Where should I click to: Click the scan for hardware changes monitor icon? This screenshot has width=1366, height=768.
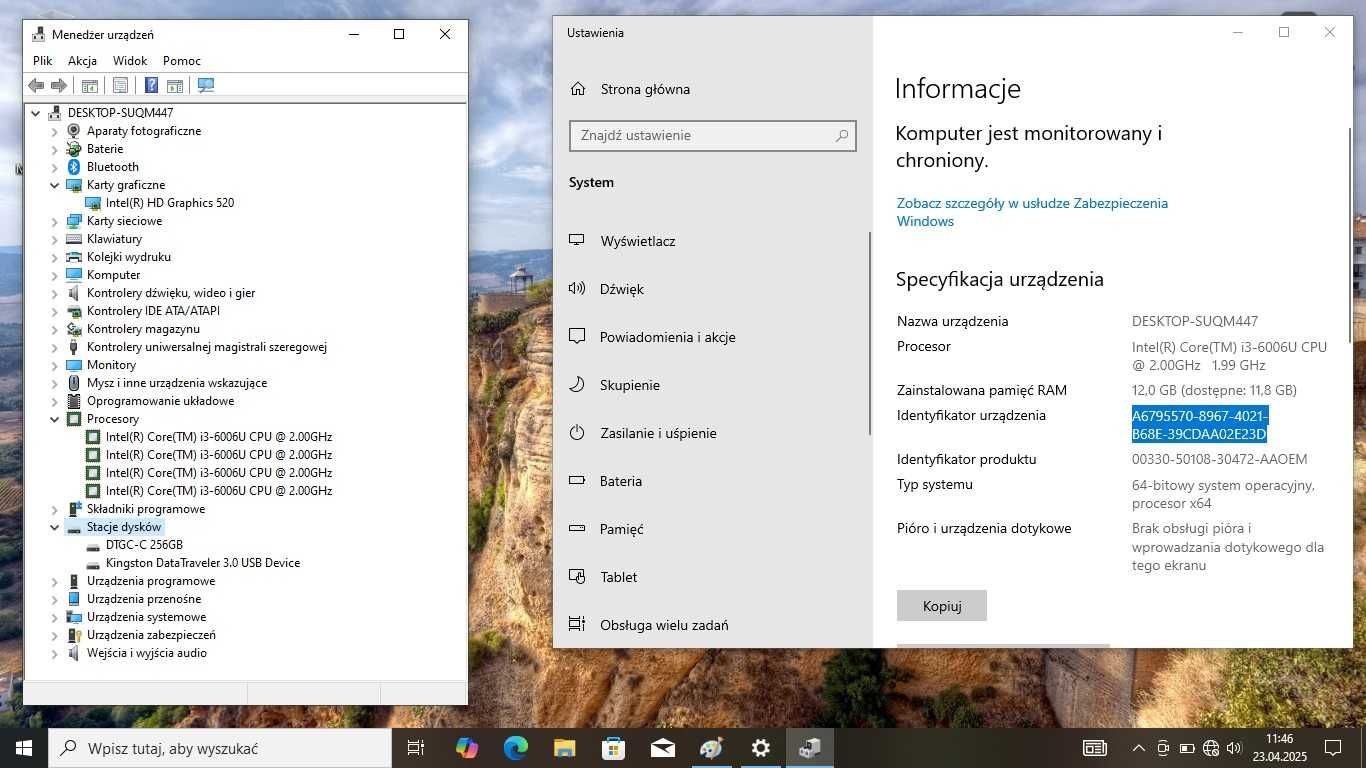pyautogui.click(x=206, y=86)
